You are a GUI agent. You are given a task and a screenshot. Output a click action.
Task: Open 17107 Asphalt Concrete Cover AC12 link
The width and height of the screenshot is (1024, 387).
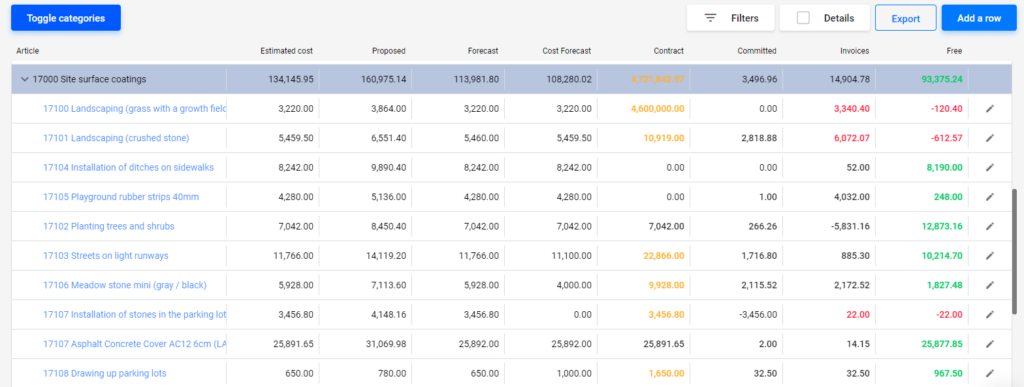point(135,344)
